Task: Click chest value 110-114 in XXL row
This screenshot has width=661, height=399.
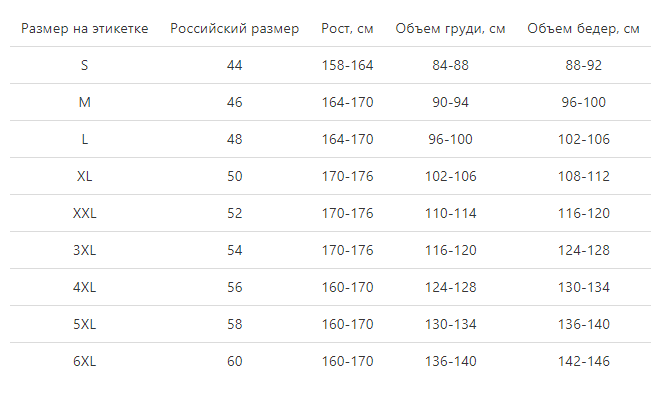Action: coord(450,213)
